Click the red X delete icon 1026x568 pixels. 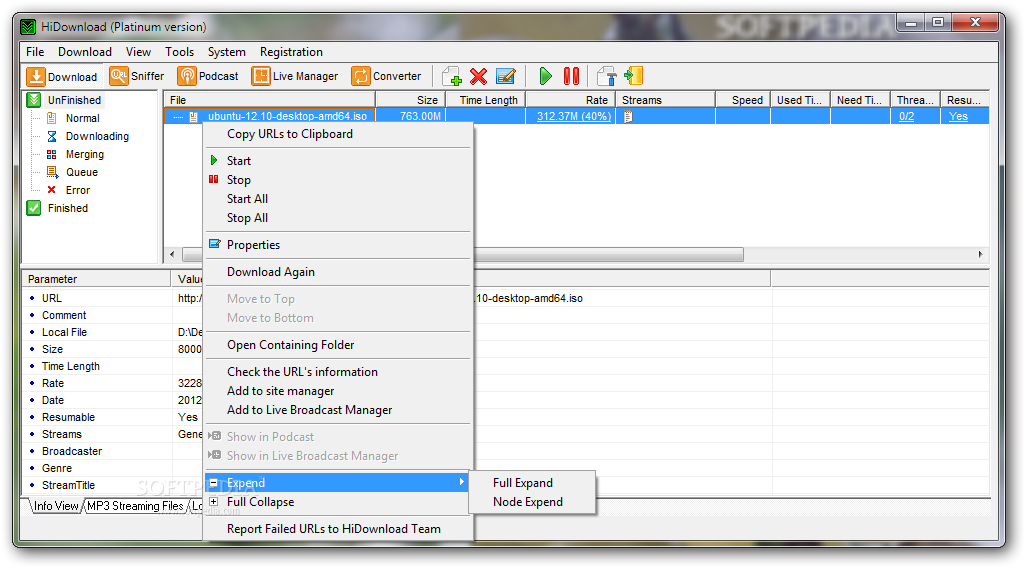[478, 77]
